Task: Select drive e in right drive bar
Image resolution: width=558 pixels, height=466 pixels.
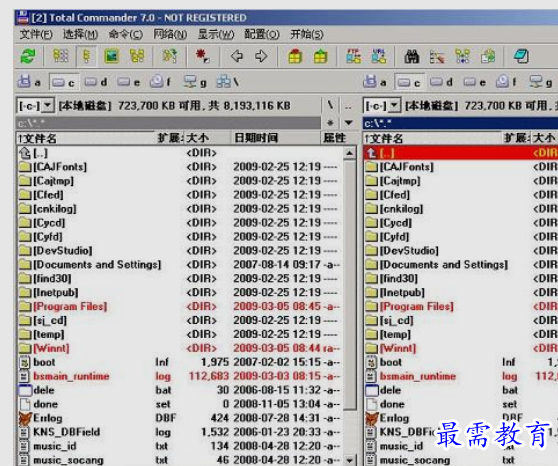Action: [x=475, y=82]
